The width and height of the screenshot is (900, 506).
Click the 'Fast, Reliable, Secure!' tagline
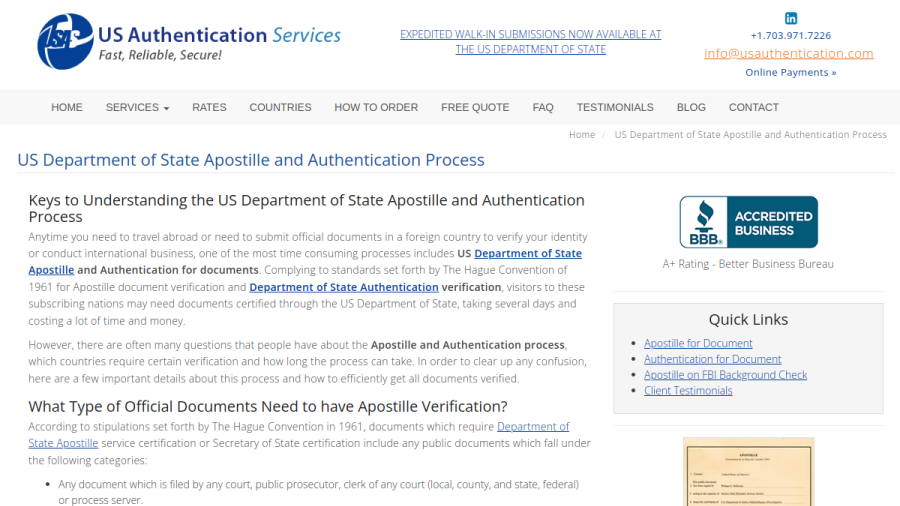[x=160, y=55]
